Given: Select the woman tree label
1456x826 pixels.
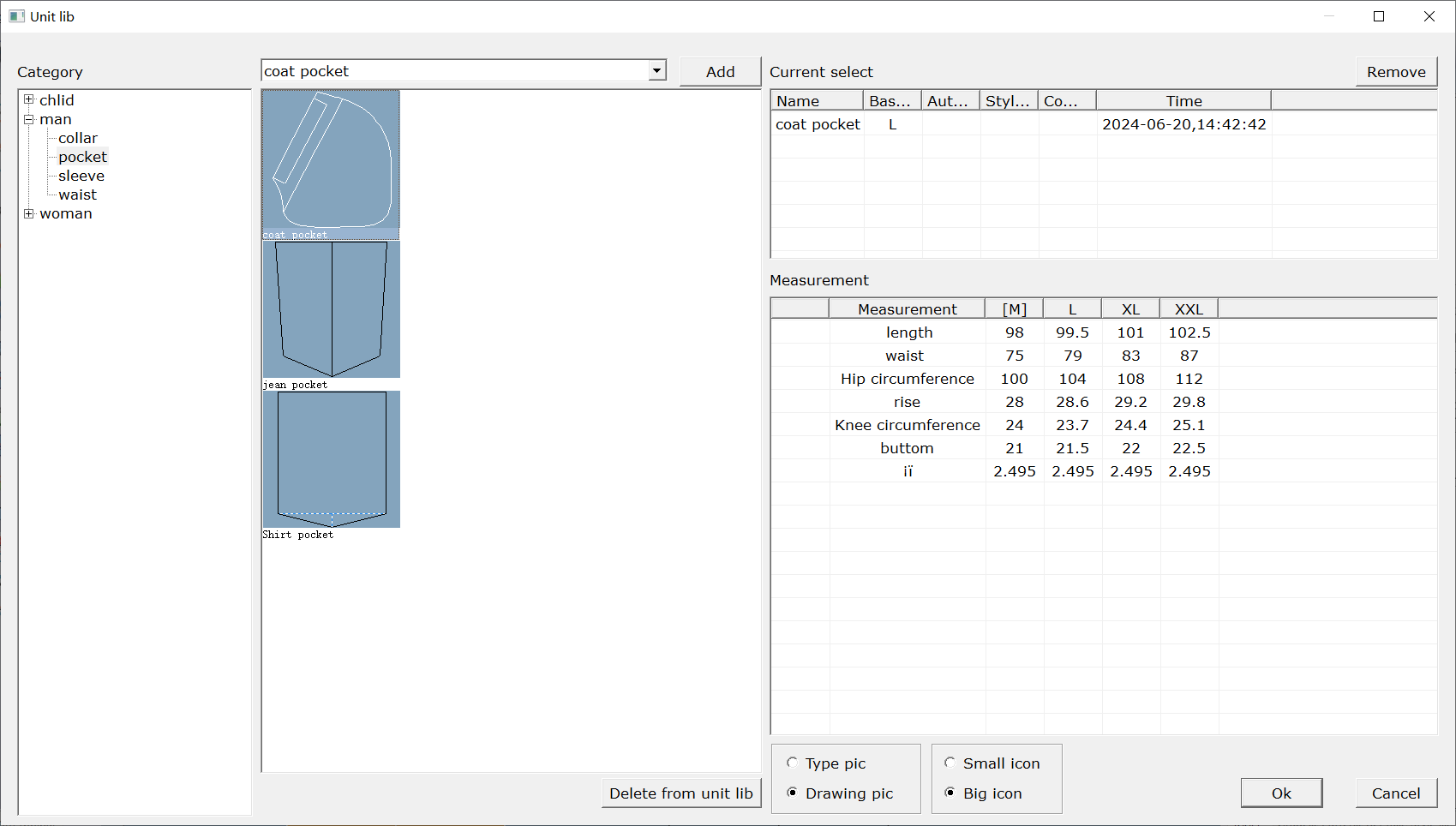Looking at the screenshot, I should pyautogui.click(x=66, y=213).
